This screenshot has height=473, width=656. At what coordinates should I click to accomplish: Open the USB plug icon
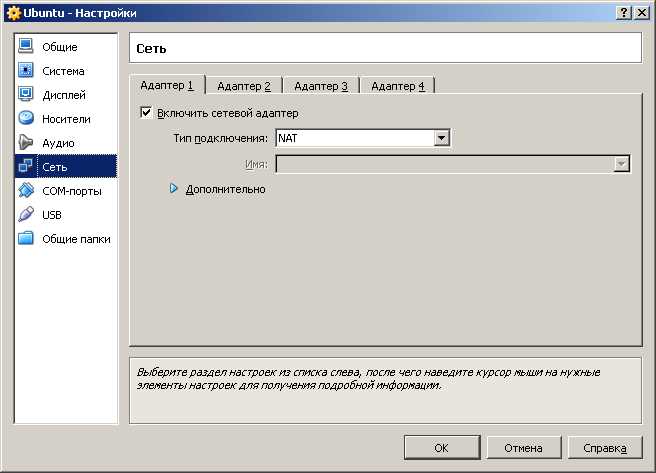click(x=26, y=214)
